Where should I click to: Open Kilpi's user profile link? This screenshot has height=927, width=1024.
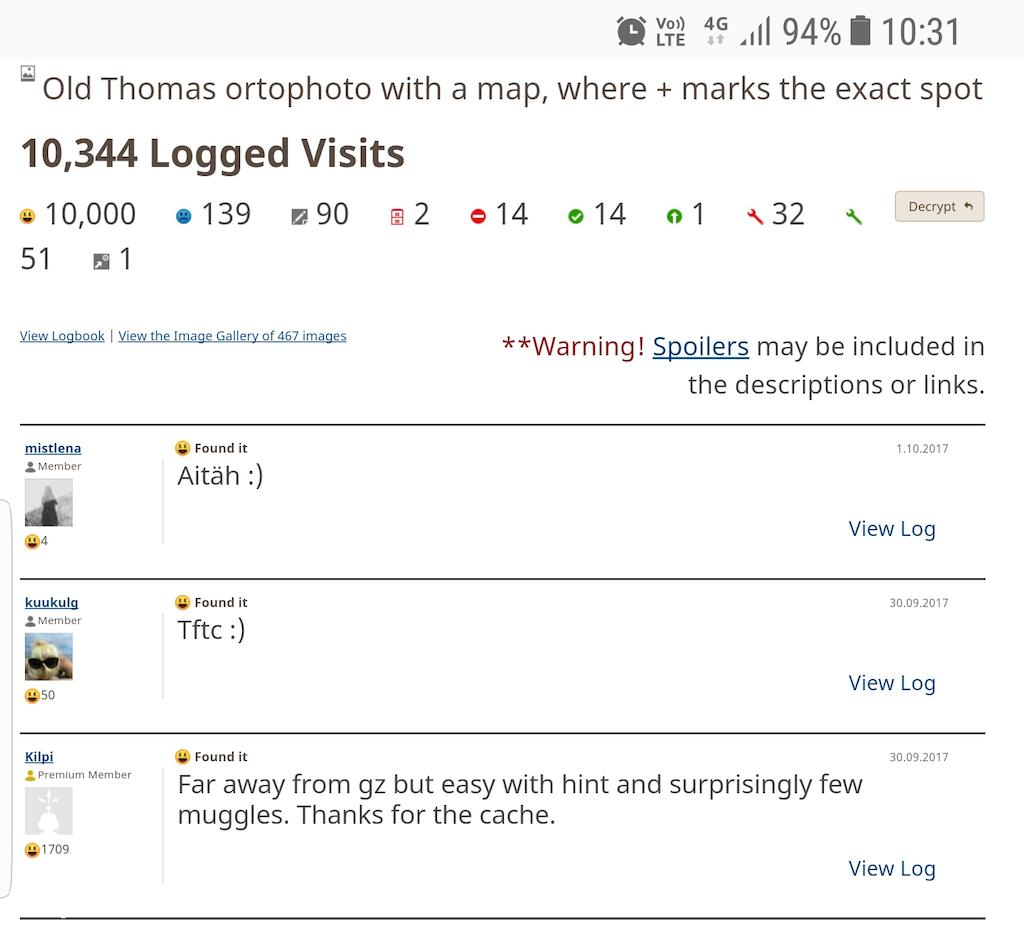39,756
